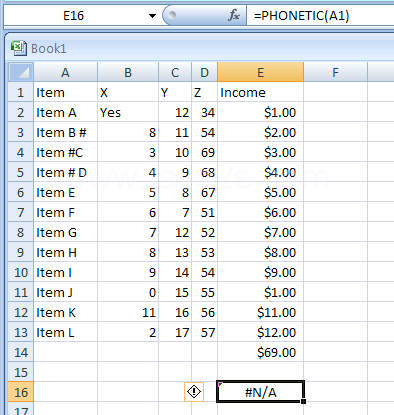
Task: Select column F header
Action: point(335,72)
